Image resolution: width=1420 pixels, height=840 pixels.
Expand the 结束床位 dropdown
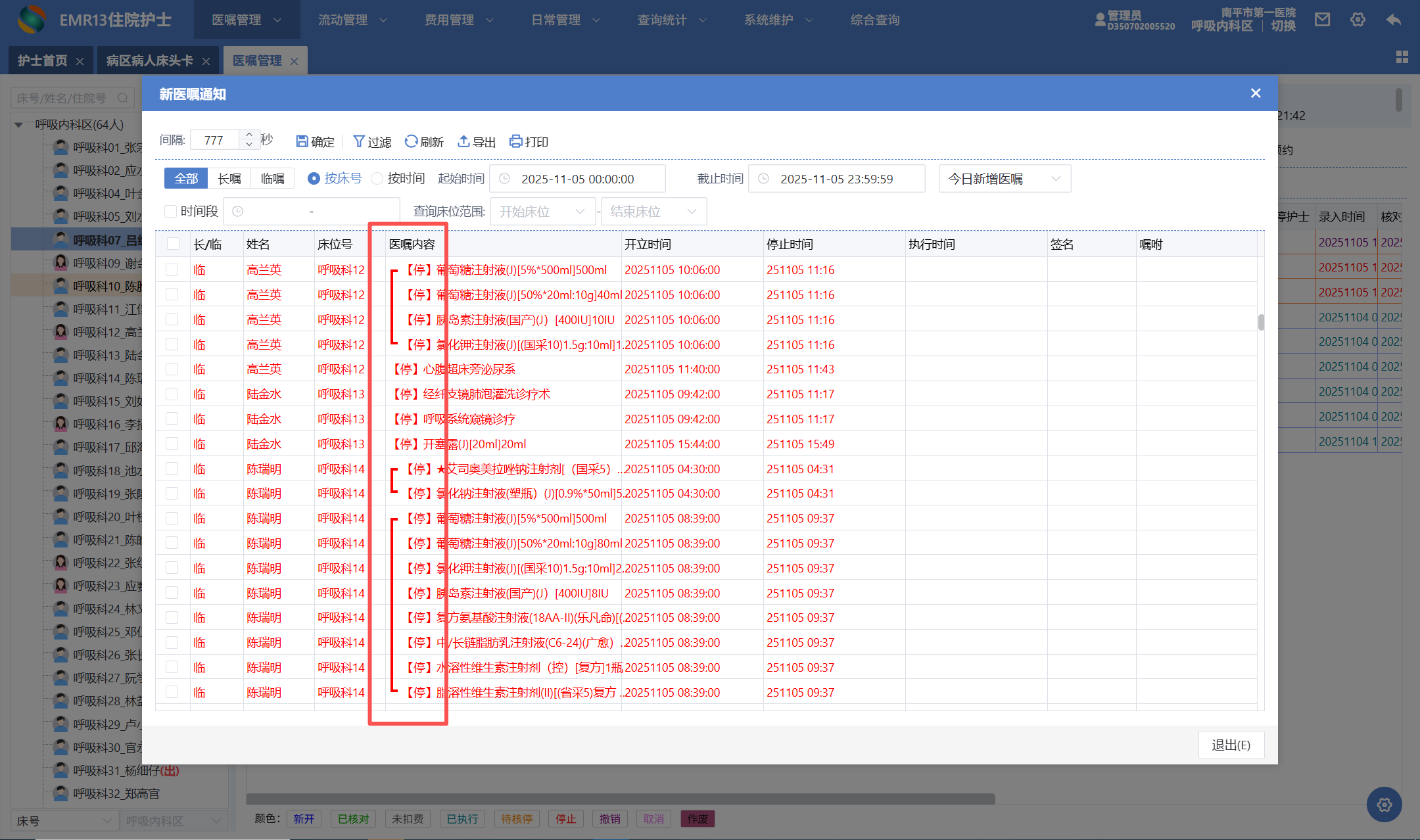click(653, 212)
